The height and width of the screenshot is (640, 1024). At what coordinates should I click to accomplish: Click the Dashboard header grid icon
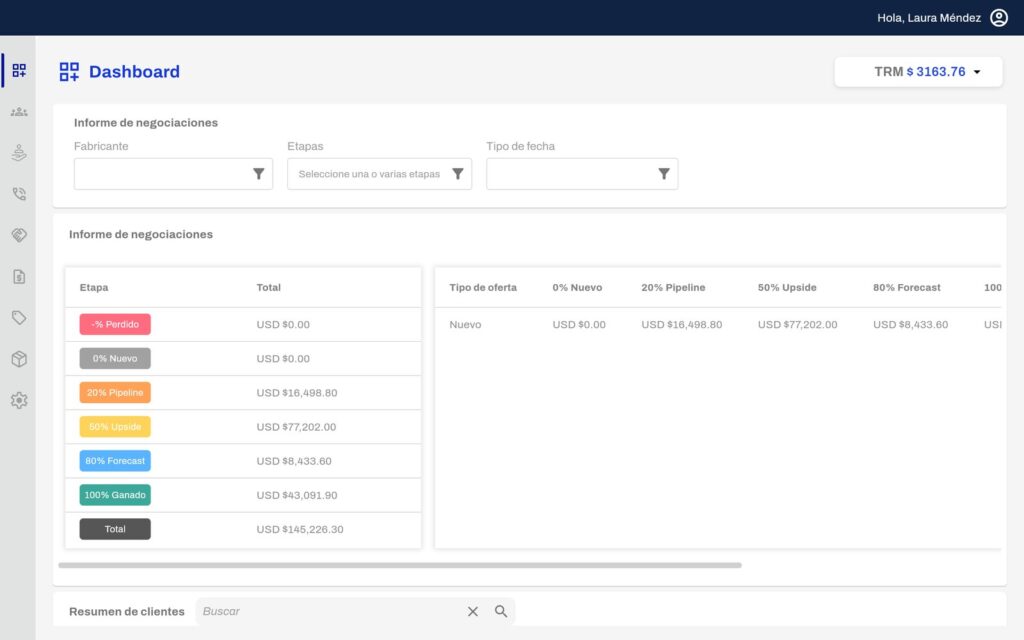coord(69,72)
